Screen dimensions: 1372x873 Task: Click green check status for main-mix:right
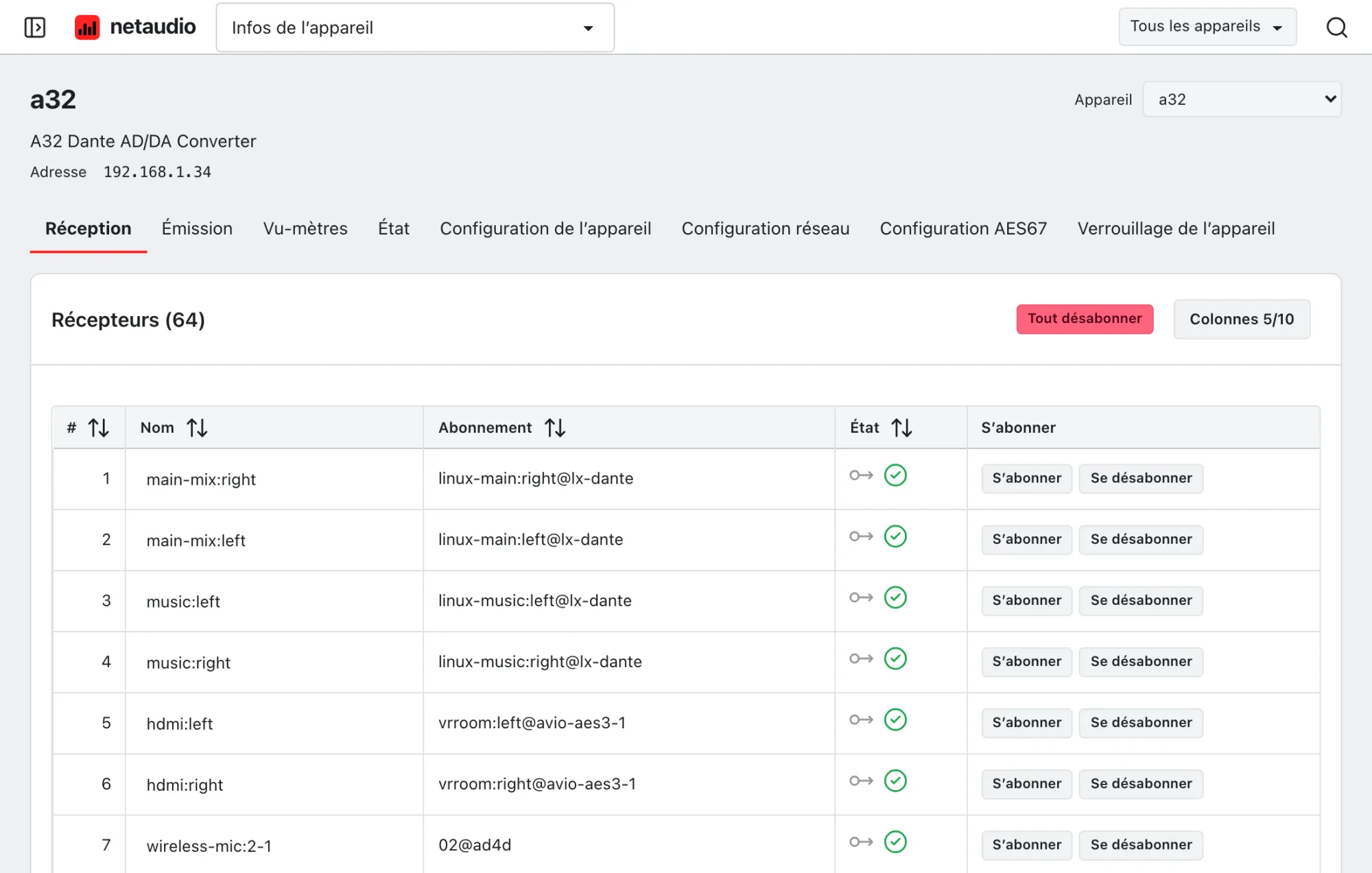click(x=895, y=475)
